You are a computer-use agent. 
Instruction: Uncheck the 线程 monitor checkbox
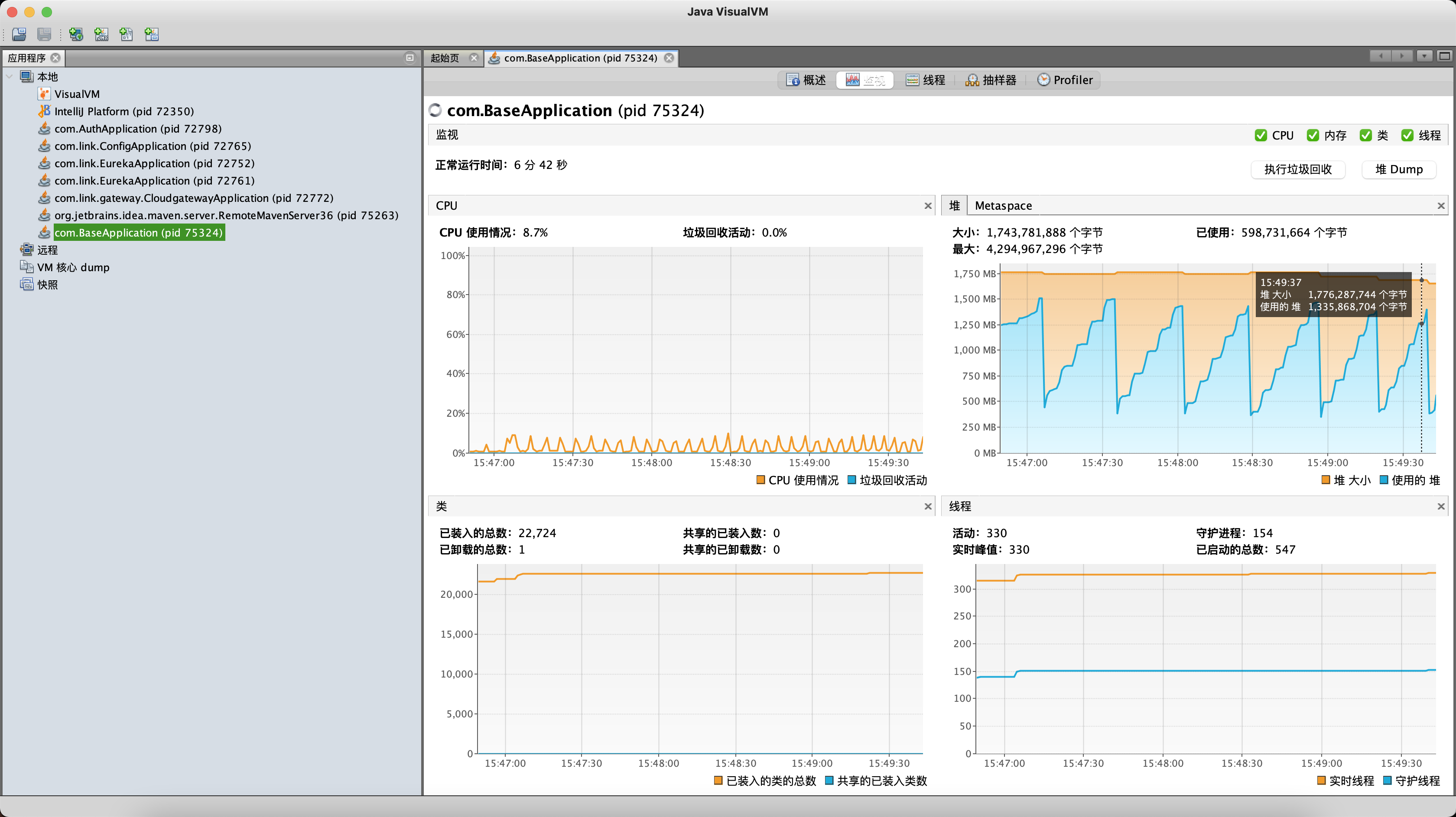1407,136
